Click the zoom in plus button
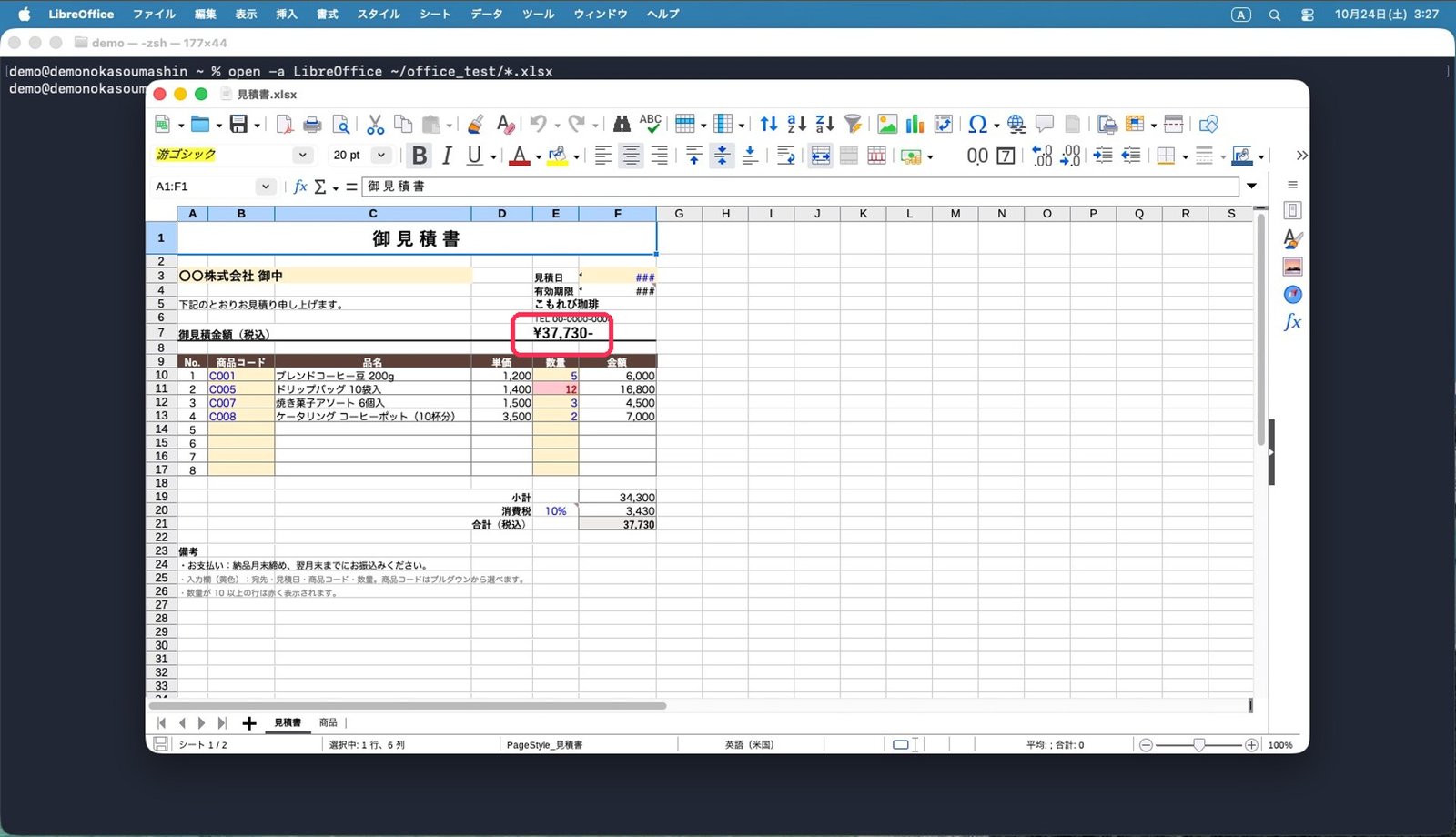This screenshot has width=1456, height=837. [1251, 745]
